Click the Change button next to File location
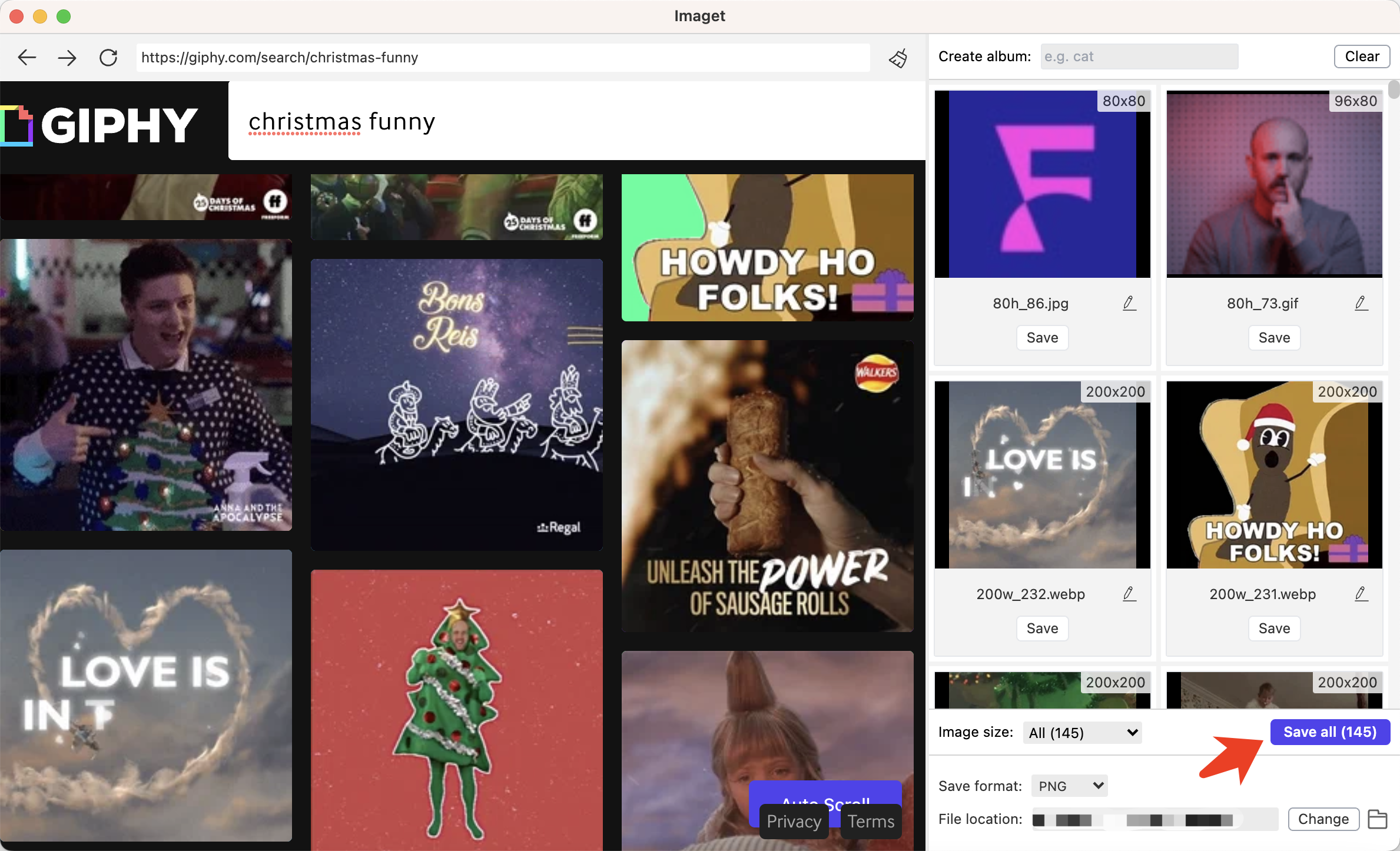 click(x=1322, y=820)
